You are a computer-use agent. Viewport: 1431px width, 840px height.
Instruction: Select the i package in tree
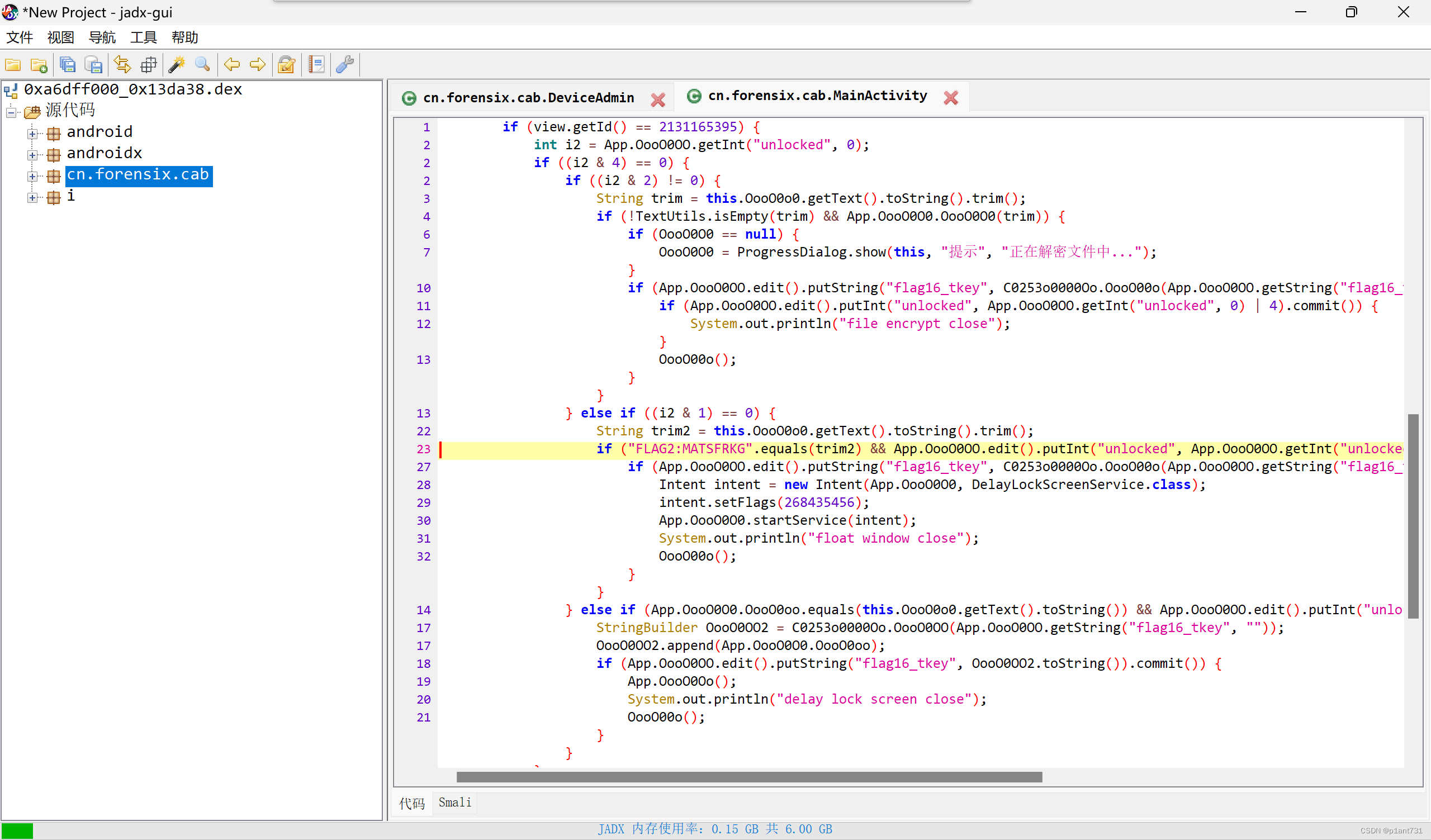coord(70,196)
